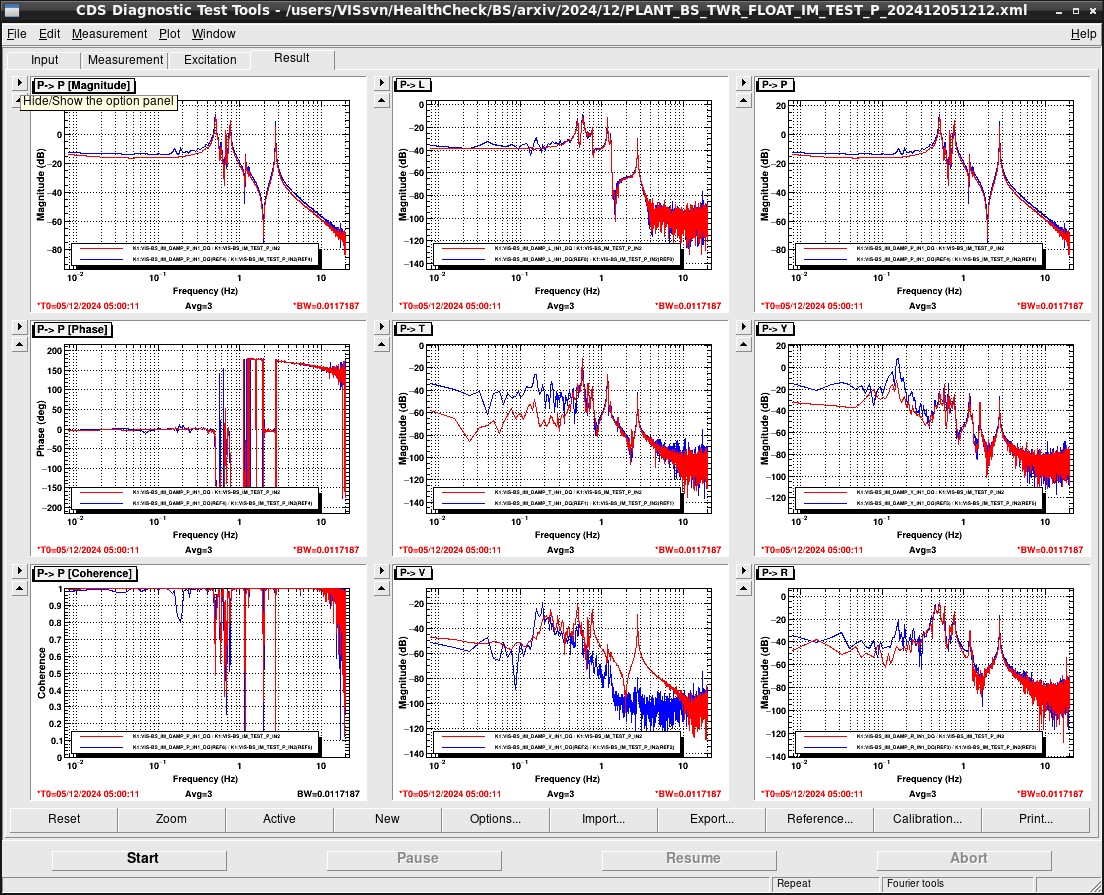Toggle up-arrow expander beside P-> R plot
This screenshot has width=1104, height=895.
coord(744,589)
